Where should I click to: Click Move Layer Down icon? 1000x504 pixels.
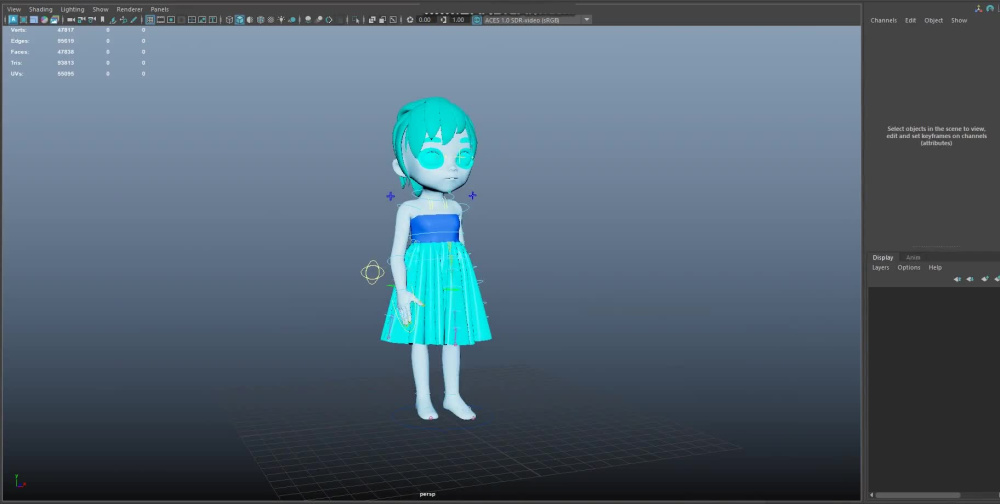point(970,279)
